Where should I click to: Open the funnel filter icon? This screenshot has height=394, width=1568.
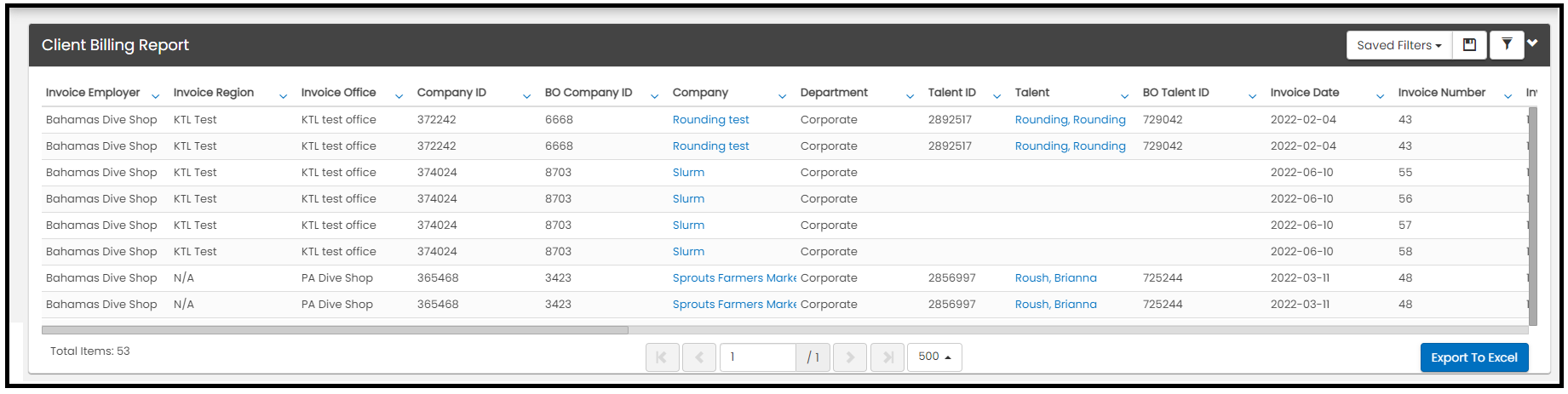tap(1507, 45)
